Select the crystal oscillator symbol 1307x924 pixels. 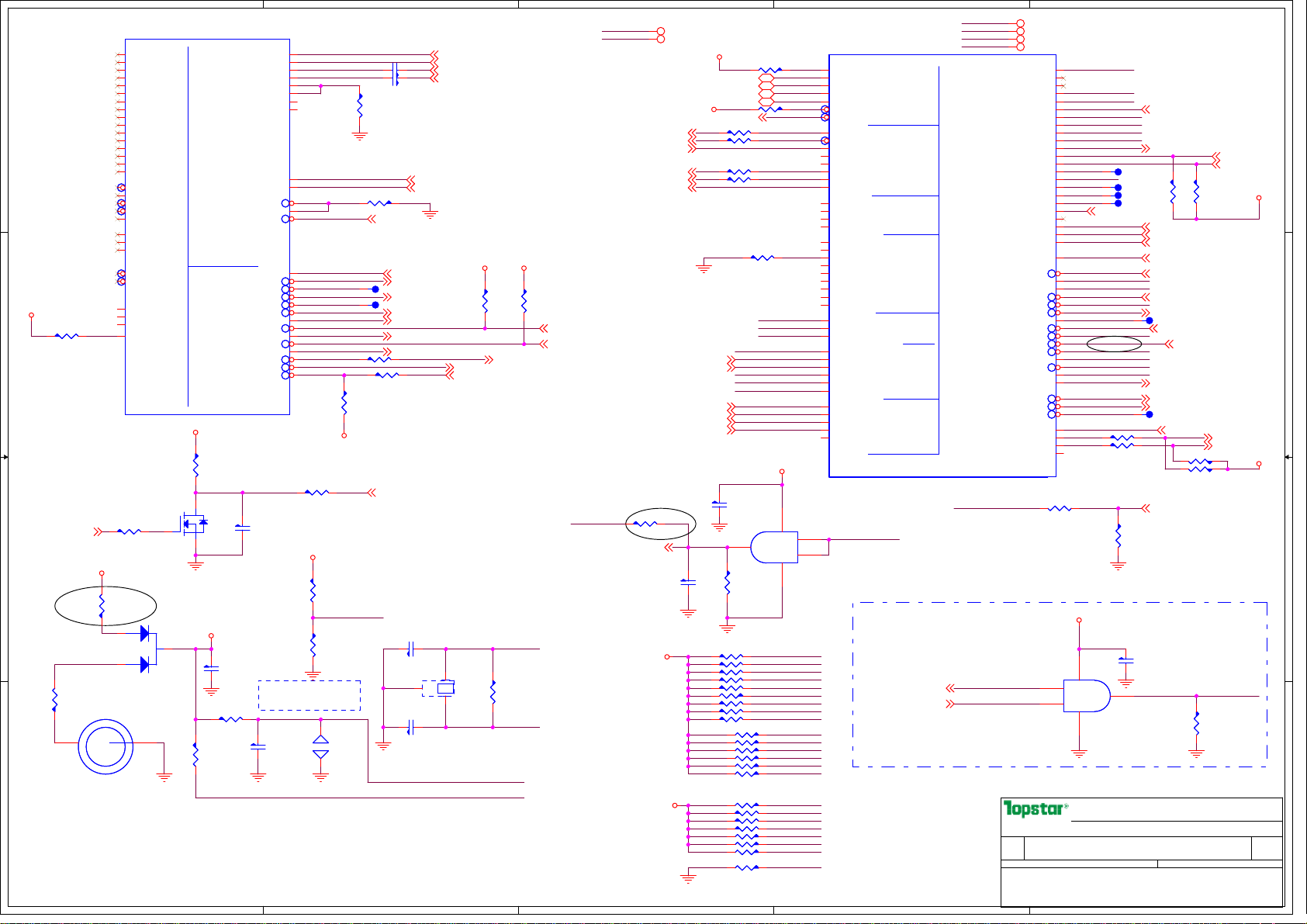[445, 688]
